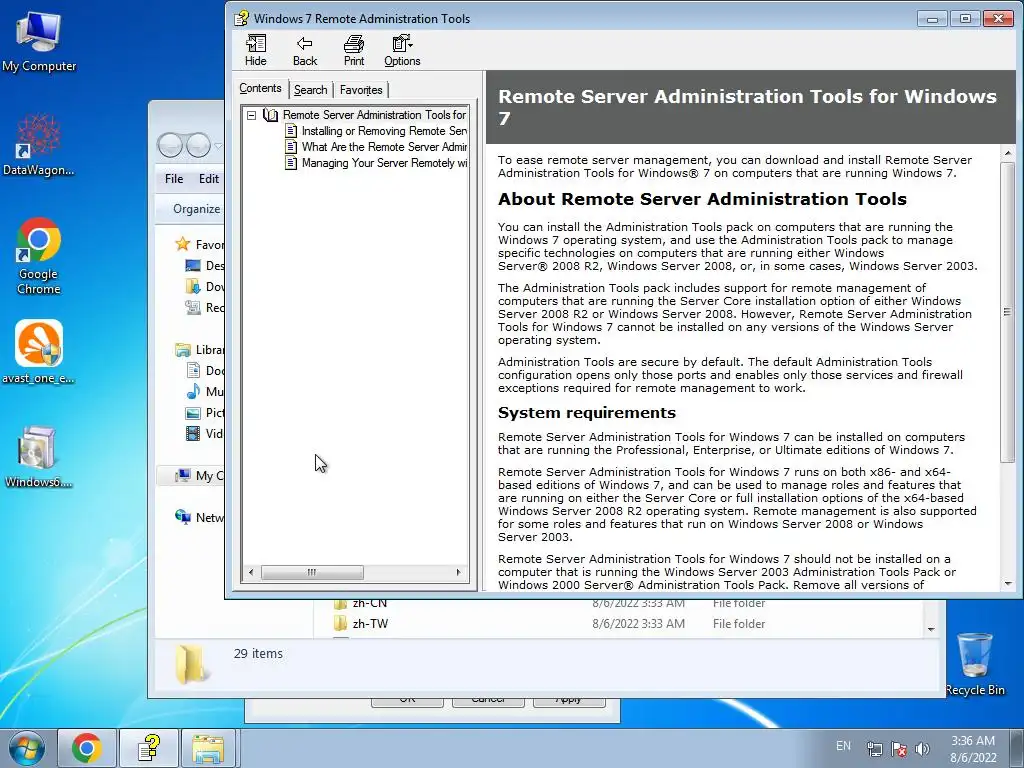The height and width of the screenshot is (768, 1024).
Task: Select Network in Explorer sidebar
Action: point(199,518)
